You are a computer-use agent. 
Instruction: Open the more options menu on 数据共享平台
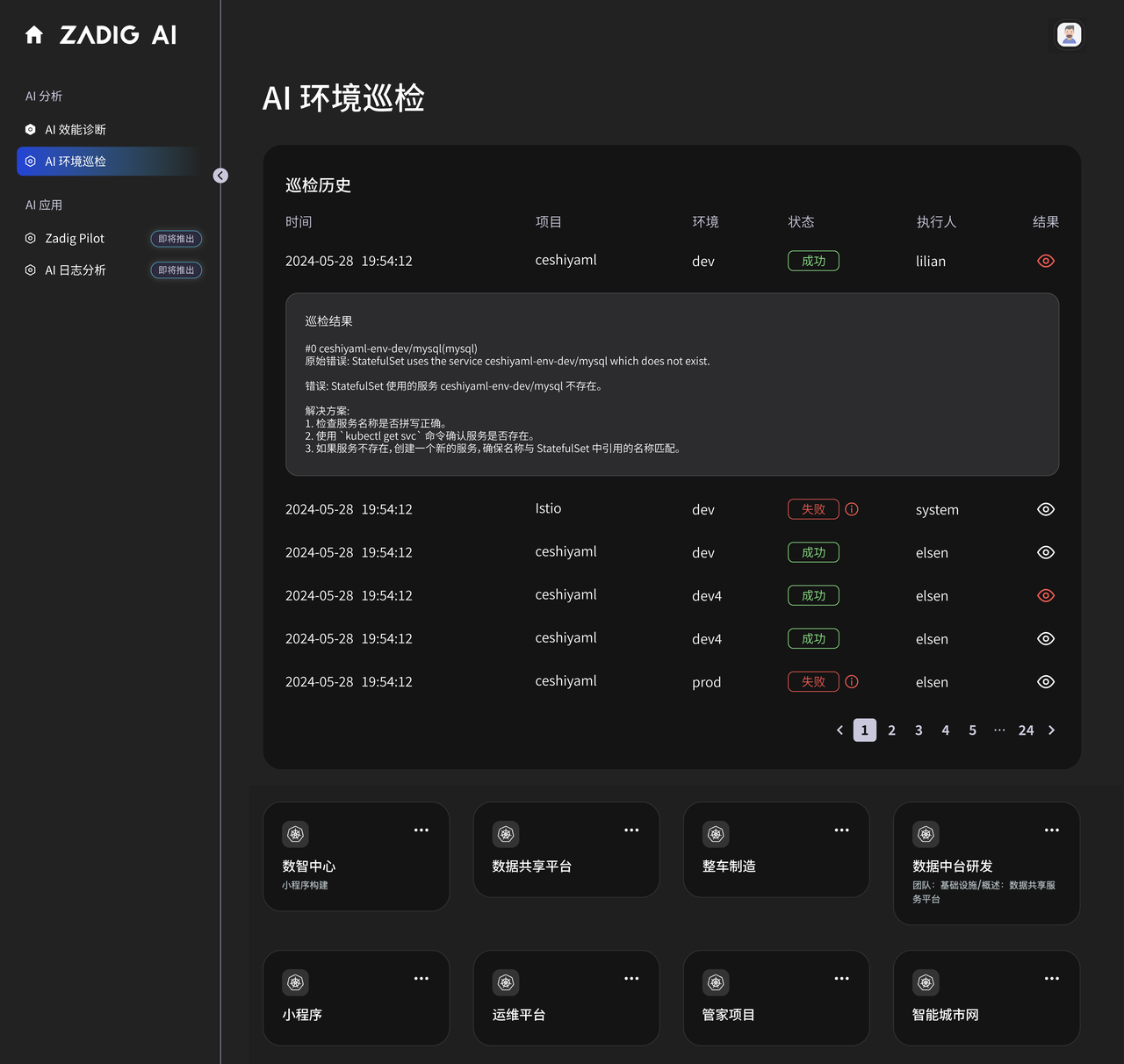pyautogui.click(x=631, y=830)
